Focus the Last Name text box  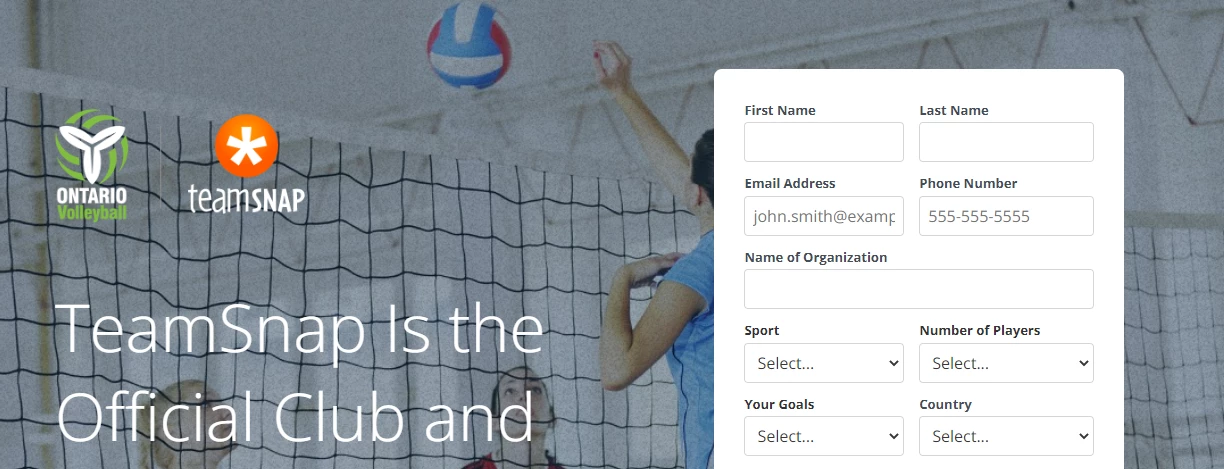point(1006,142)
